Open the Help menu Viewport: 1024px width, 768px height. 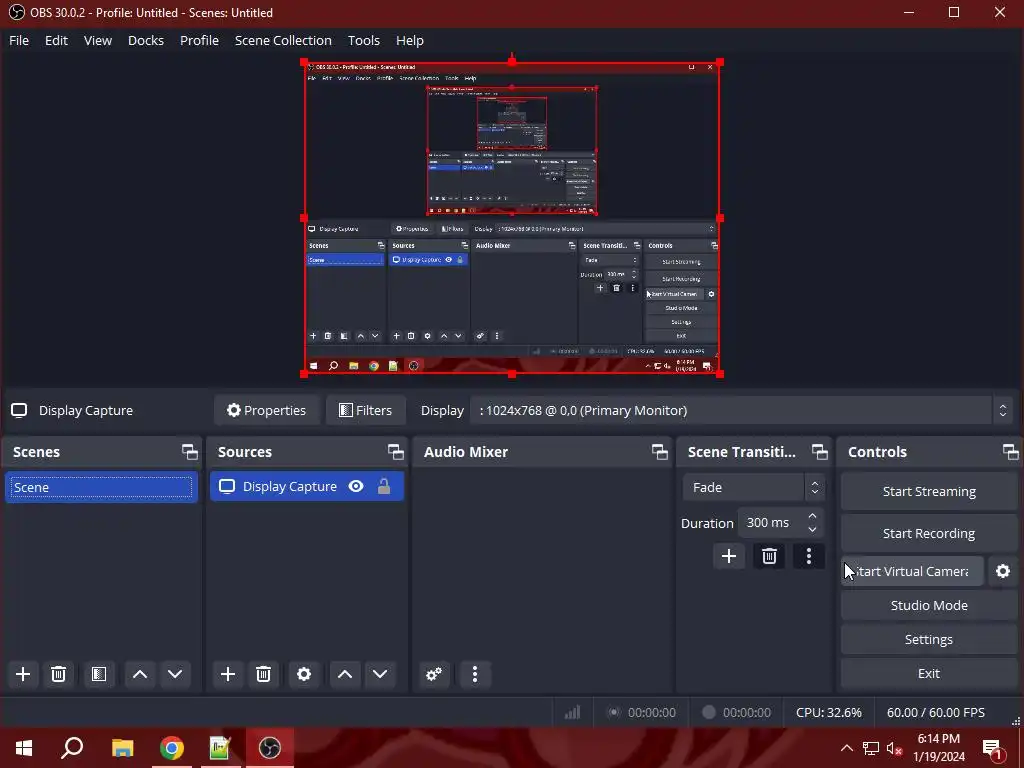coord(409,40)
